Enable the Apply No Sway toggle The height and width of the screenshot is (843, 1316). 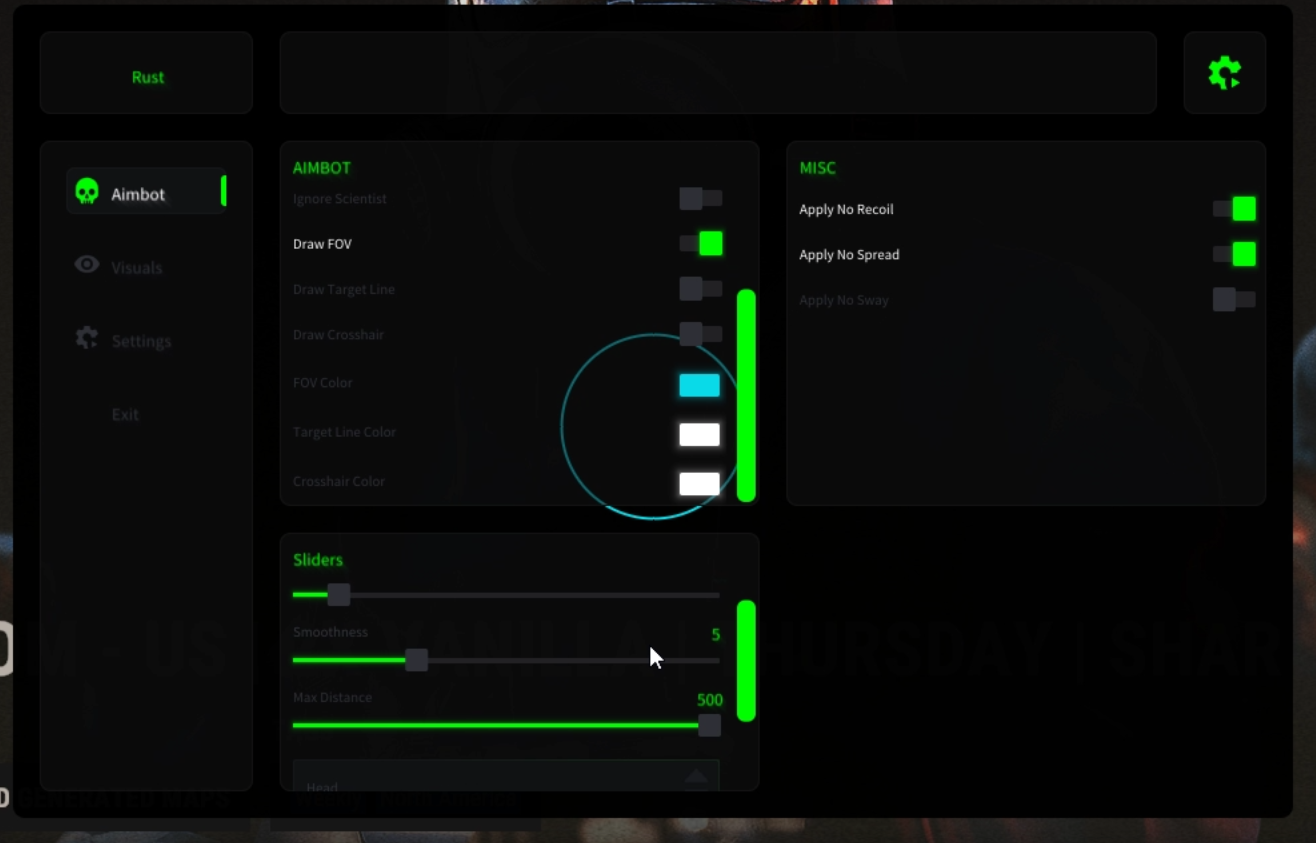pos(1233,299)
